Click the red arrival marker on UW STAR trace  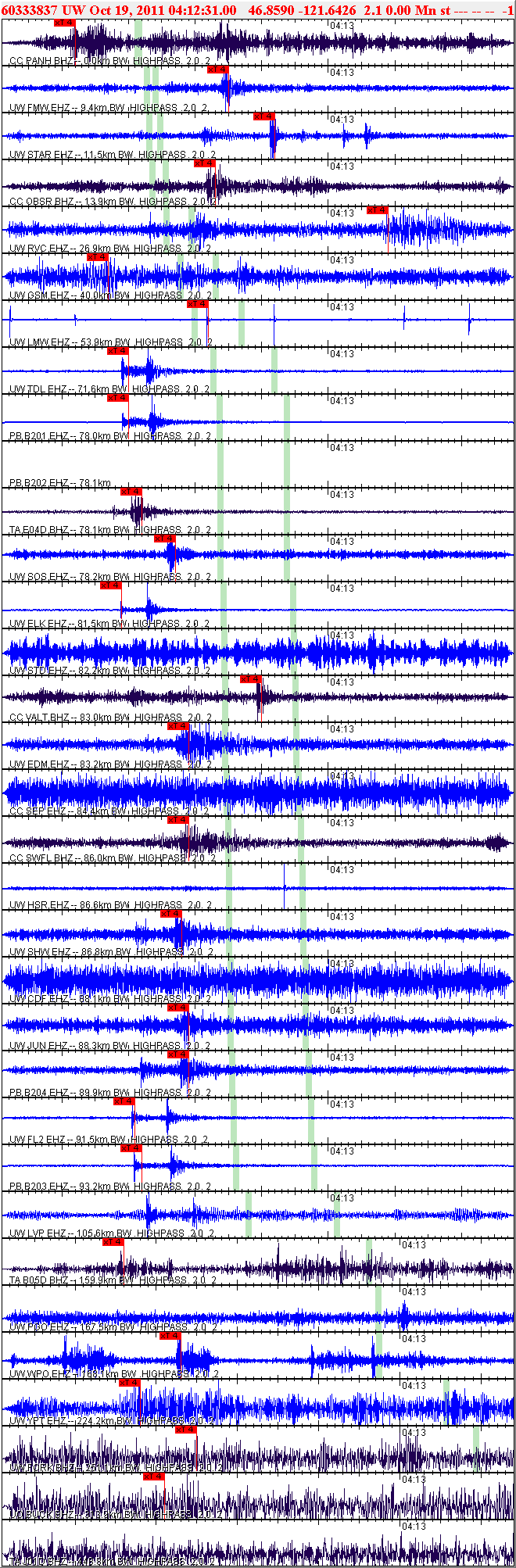pyautogui.click(x=264, y=116)
